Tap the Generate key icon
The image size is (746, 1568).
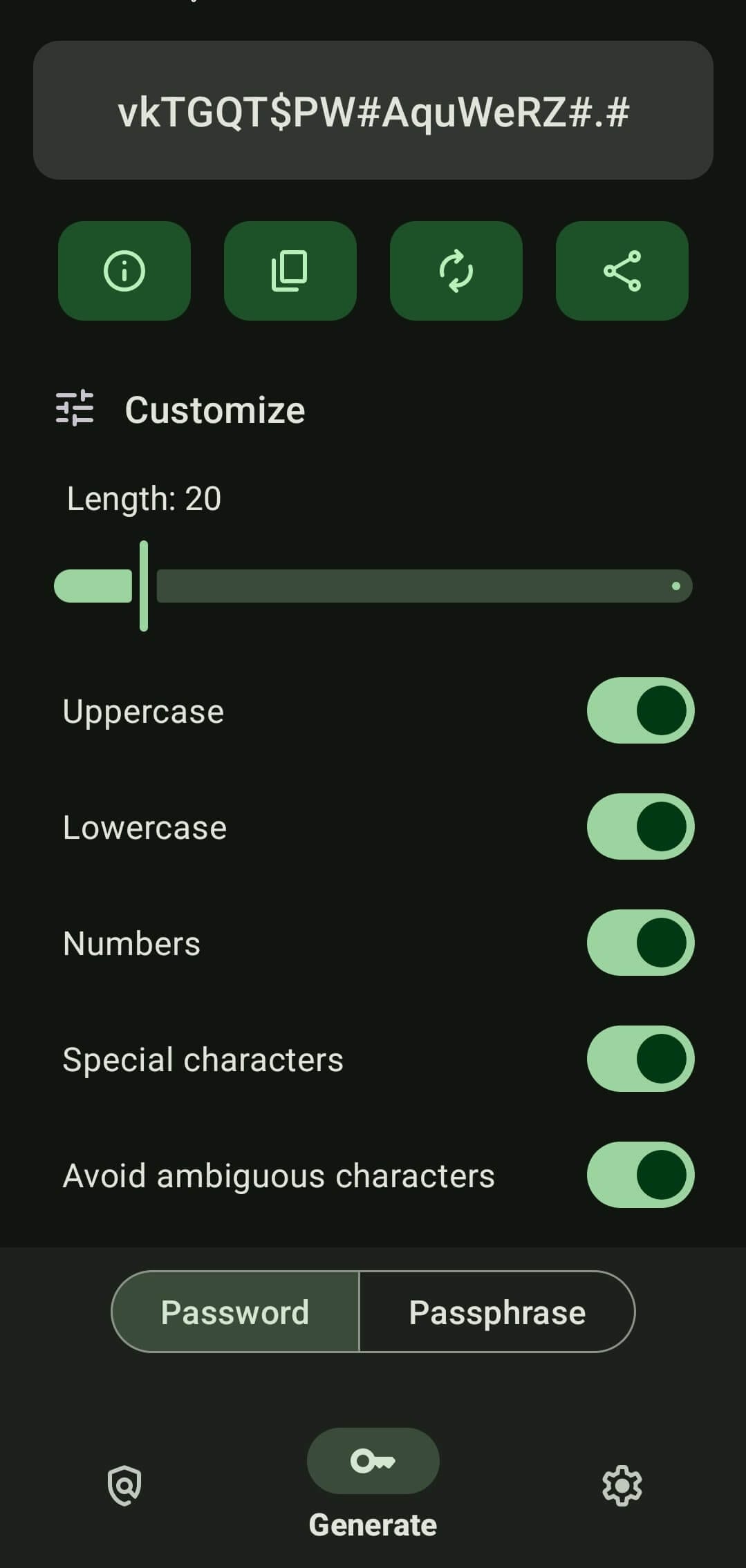(x=373, y=1460)
